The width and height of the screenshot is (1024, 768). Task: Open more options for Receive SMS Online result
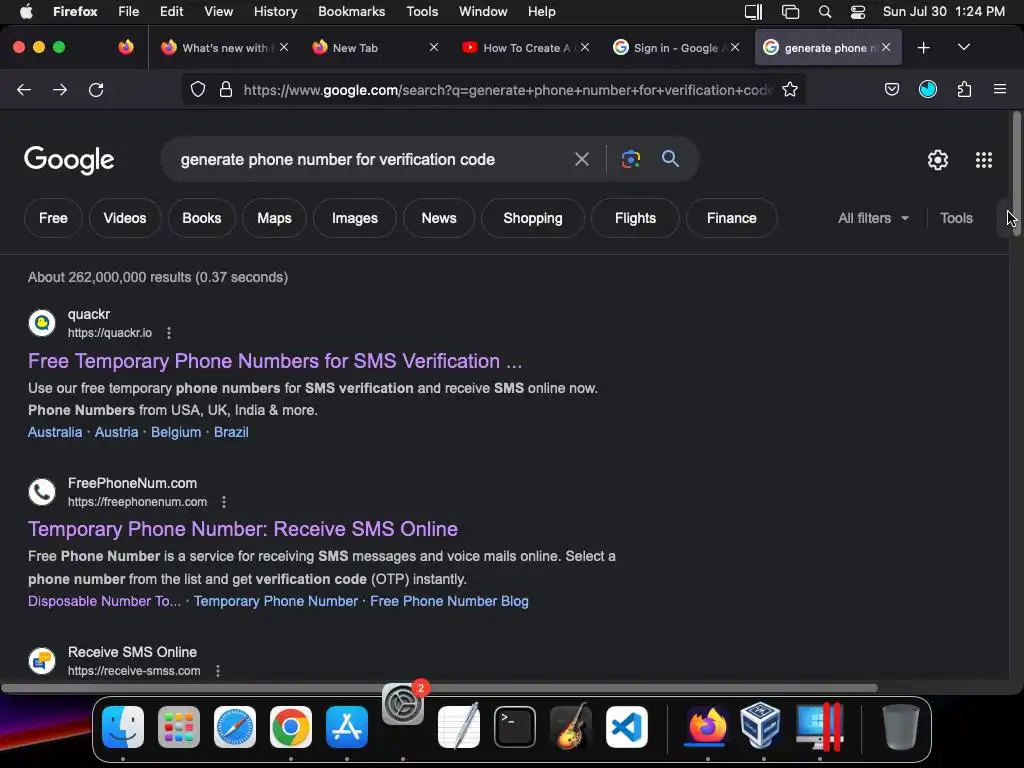(218, 671)
